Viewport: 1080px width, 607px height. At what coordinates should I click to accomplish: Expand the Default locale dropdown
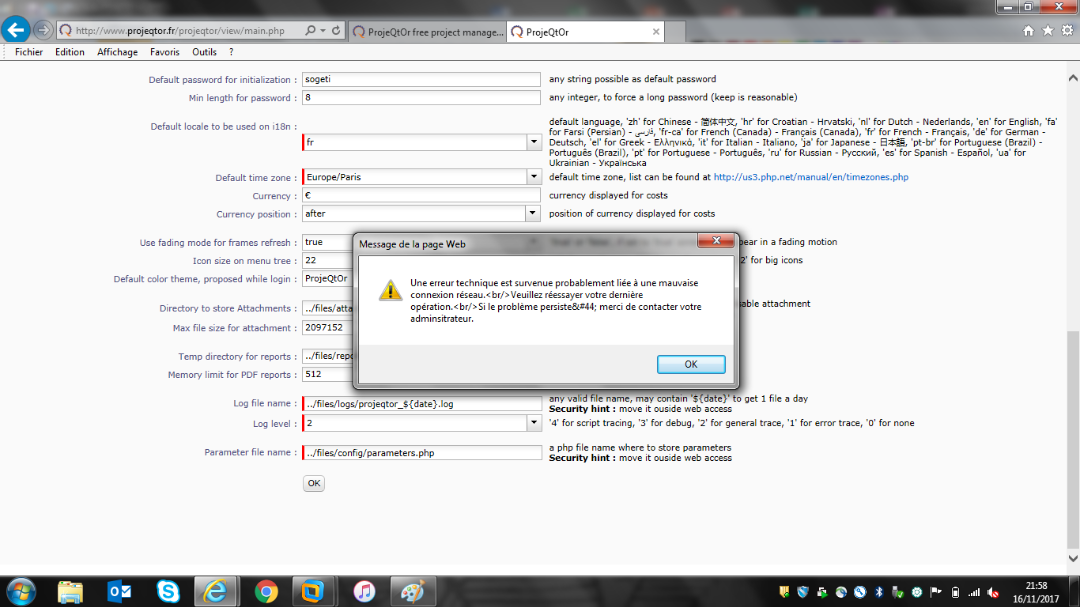coord(534,142)
